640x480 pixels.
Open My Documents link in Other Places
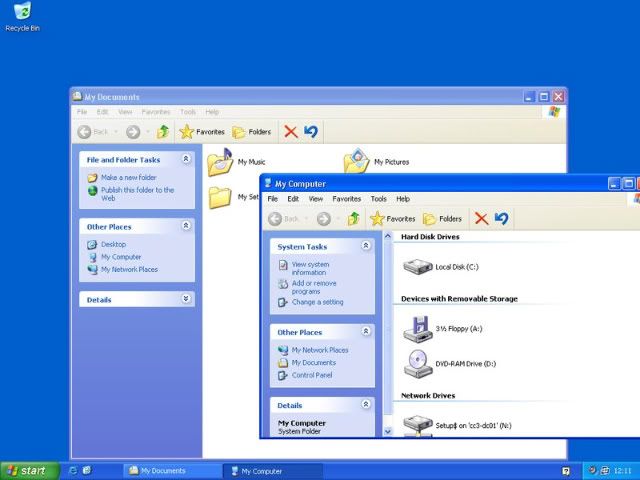313,362
